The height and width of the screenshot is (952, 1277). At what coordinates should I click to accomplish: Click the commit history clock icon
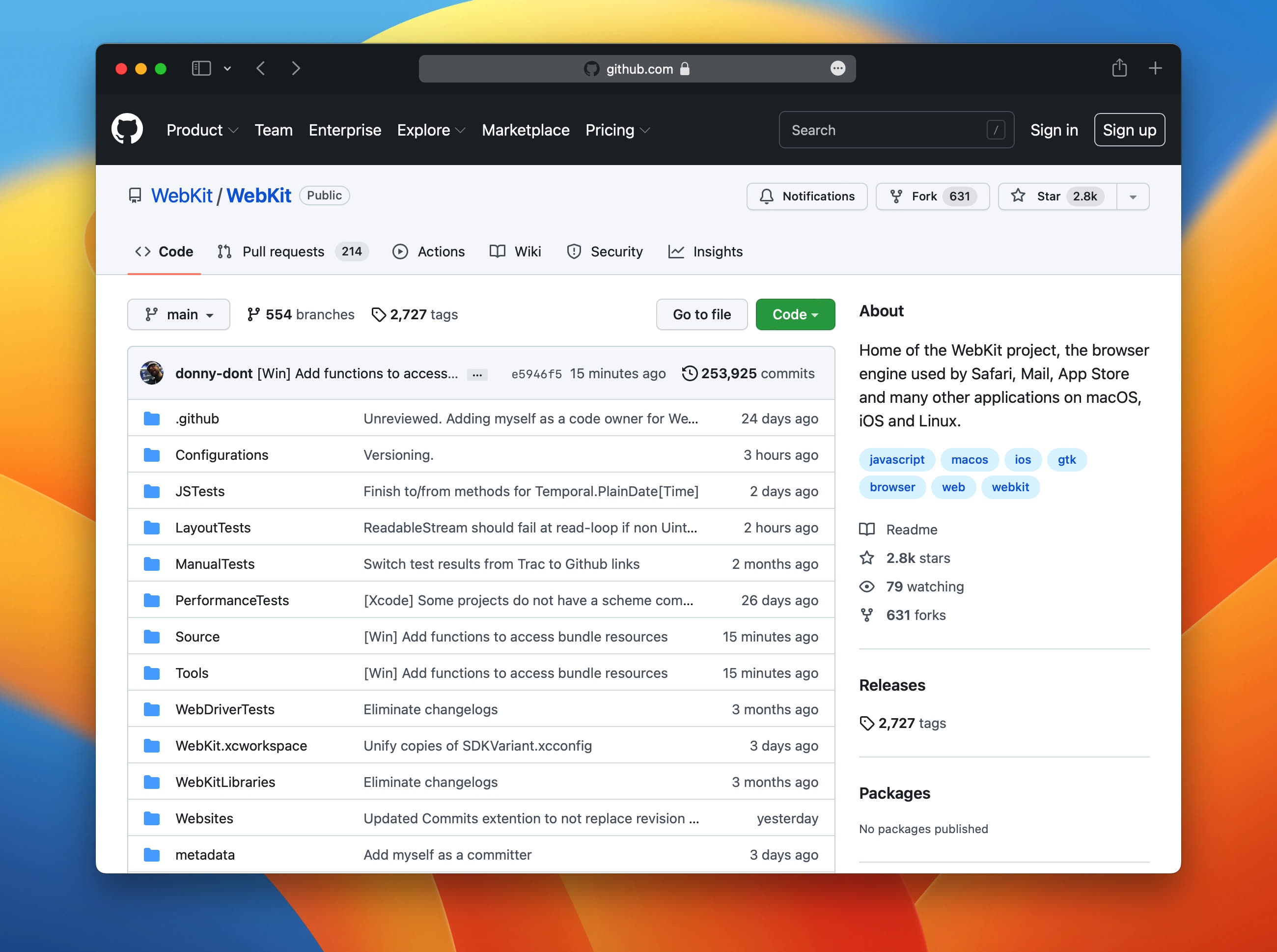691,373
